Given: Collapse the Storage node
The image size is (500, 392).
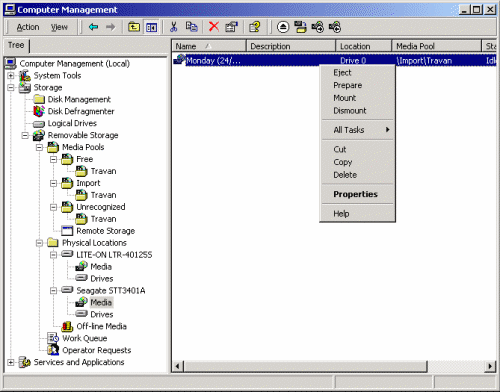Looking at the screenshot, I should (x=11, y=88).
